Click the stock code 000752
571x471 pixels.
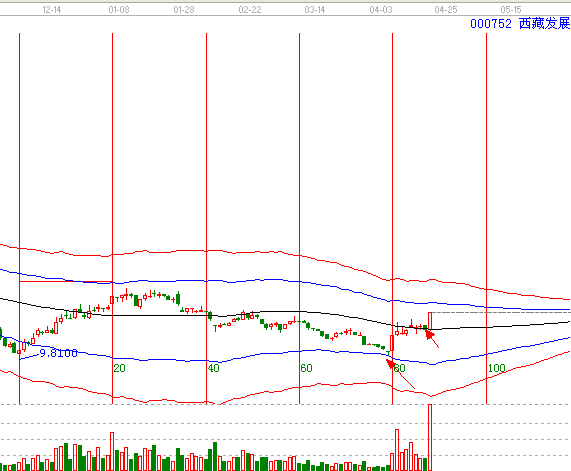(491, 24)
